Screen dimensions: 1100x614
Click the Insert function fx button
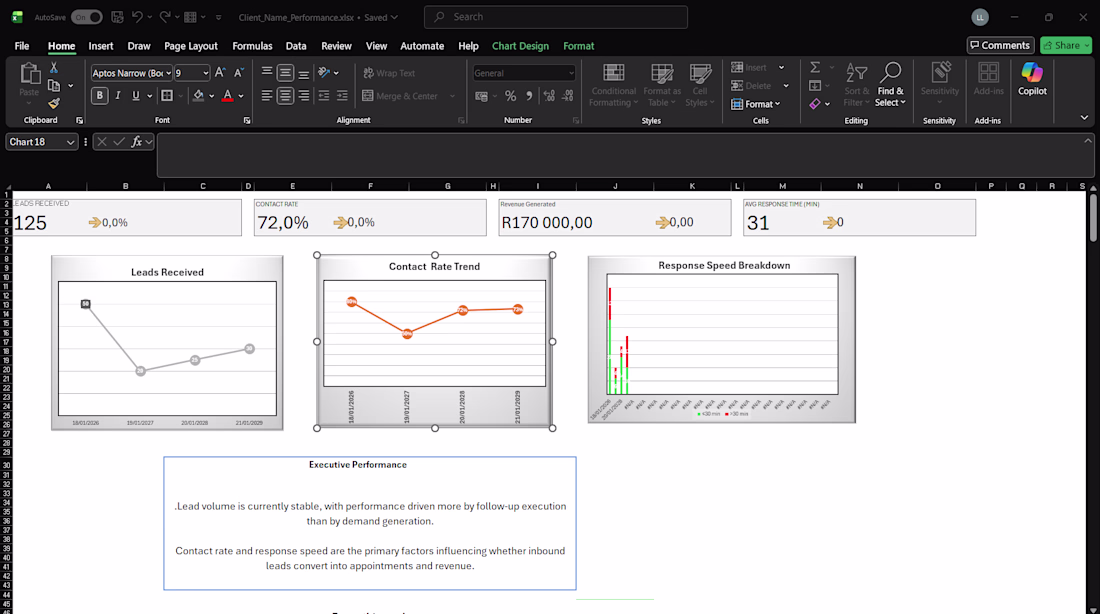tap(137, 142)
